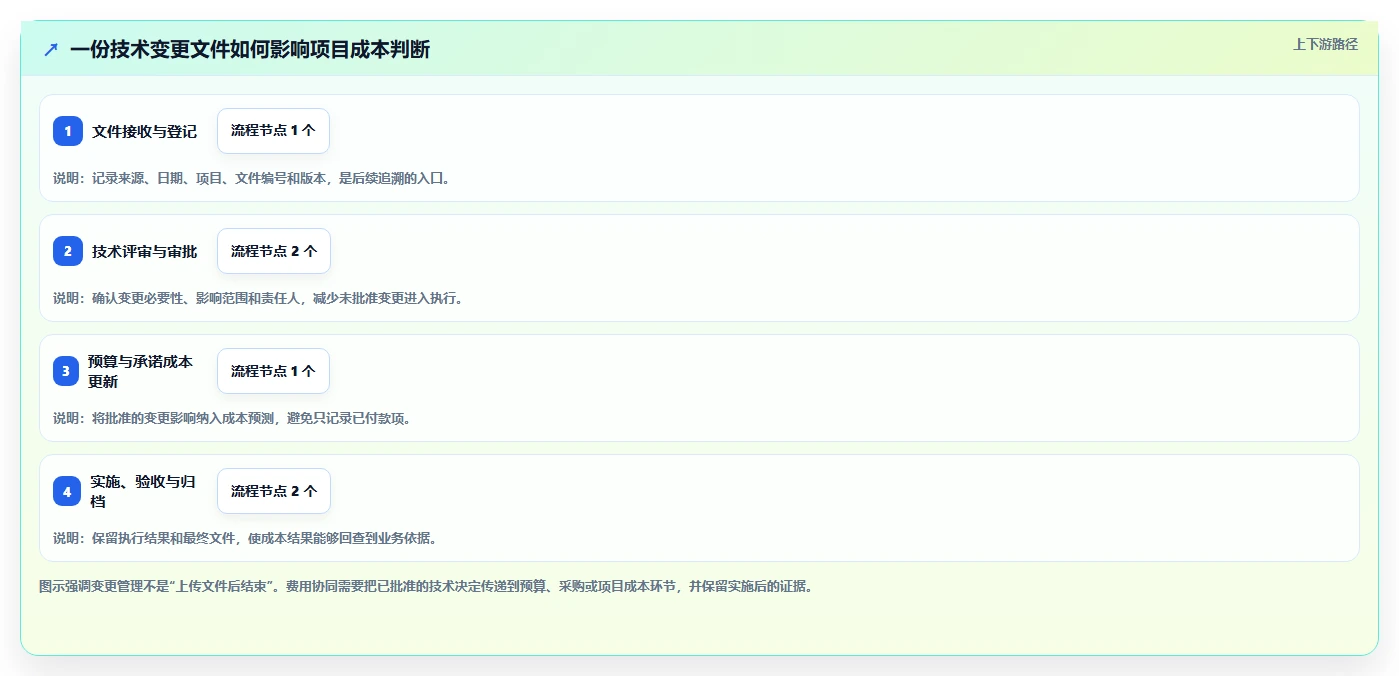Open 流程节点 1 个 for 文件接收与登记
The width and height of the screenshot is (1399, 676).
pyautogui.click(x=273, y=131)
